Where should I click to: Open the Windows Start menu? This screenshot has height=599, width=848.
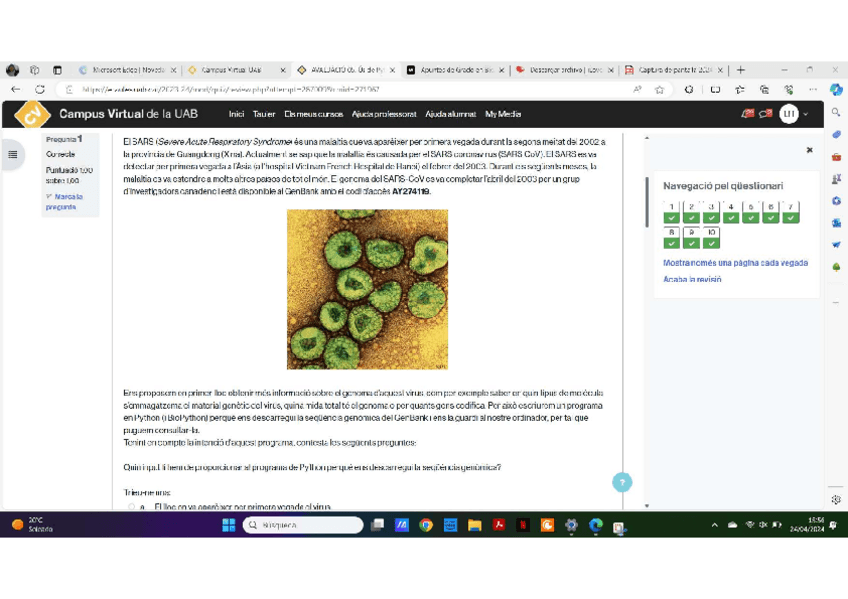point(229,525)
